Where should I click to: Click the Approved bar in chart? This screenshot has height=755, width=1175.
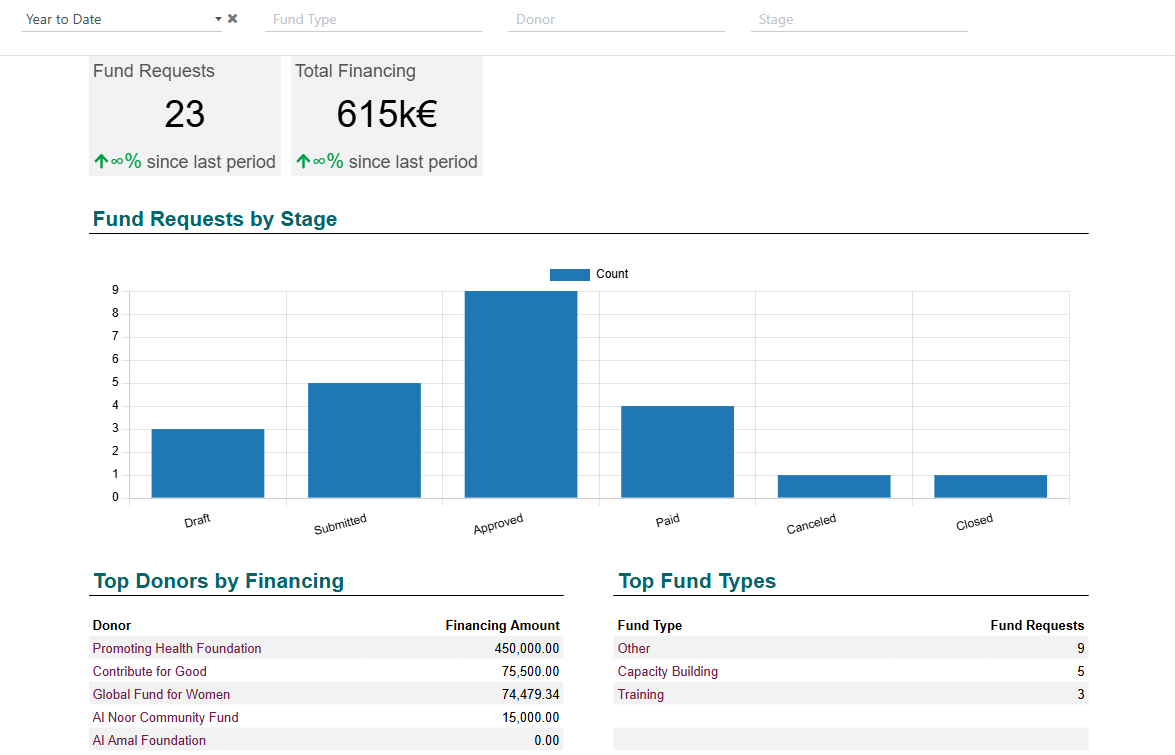(x=521, y=394)
